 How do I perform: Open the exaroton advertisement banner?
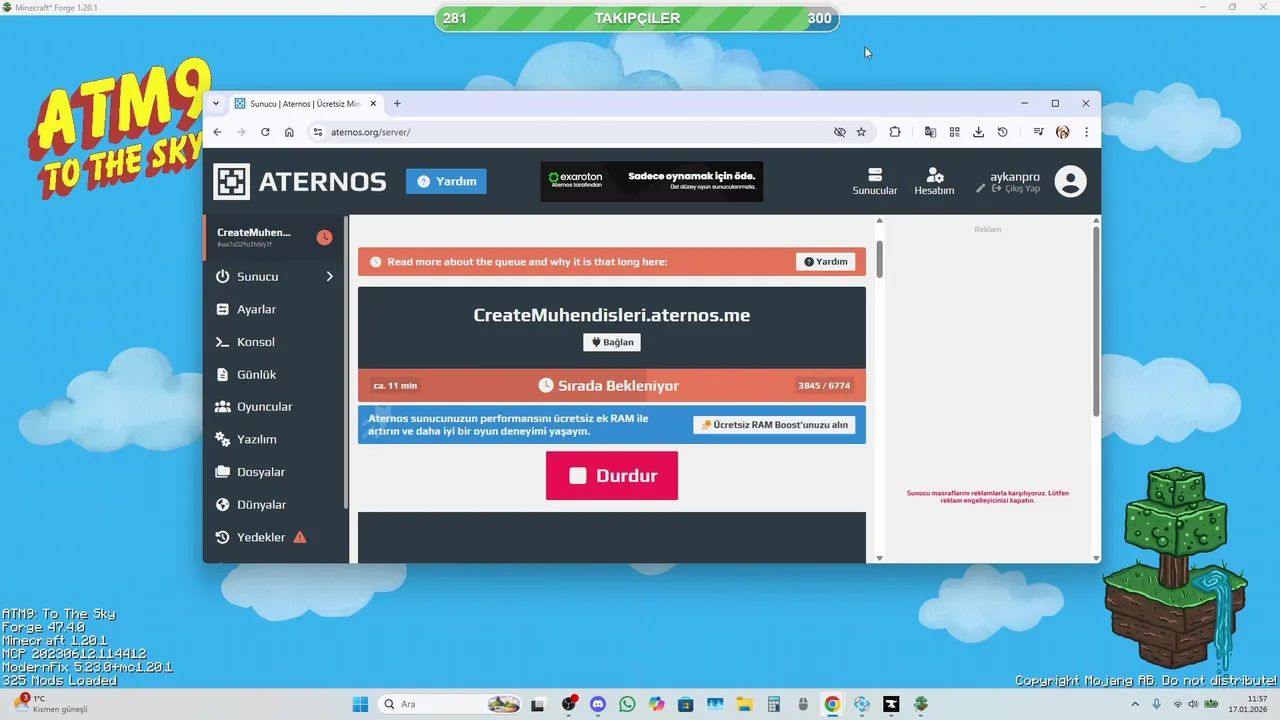[x=652, y=181]
